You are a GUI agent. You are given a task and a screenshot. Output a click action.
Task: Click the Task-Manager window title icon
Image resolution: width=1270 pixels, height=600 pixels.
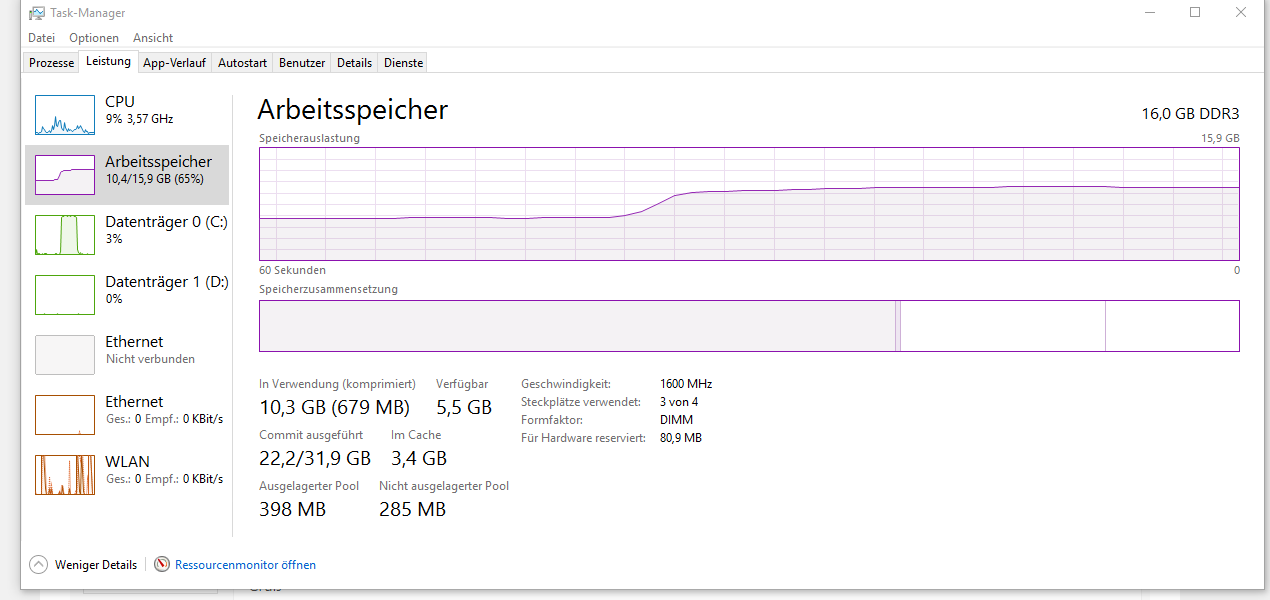pyautogui.click(x=36, y=13)
